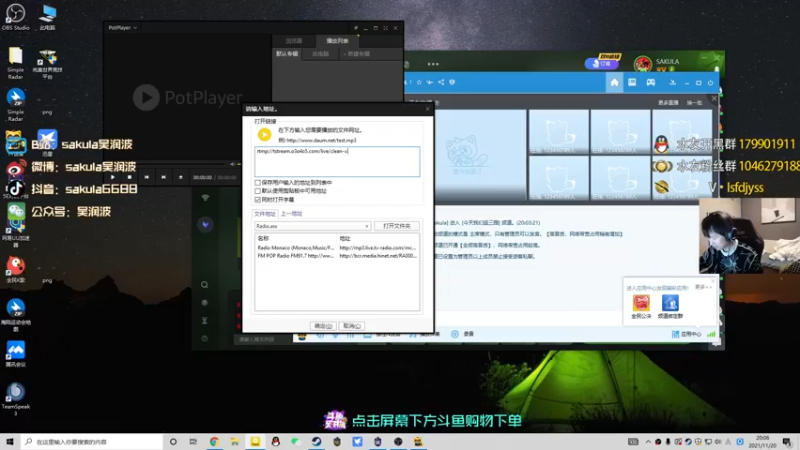Image resolution: width=800 pixels, height=450 pixels.
Task: Click the blue 订阅 subscribe button
Action: coord(602,64)
